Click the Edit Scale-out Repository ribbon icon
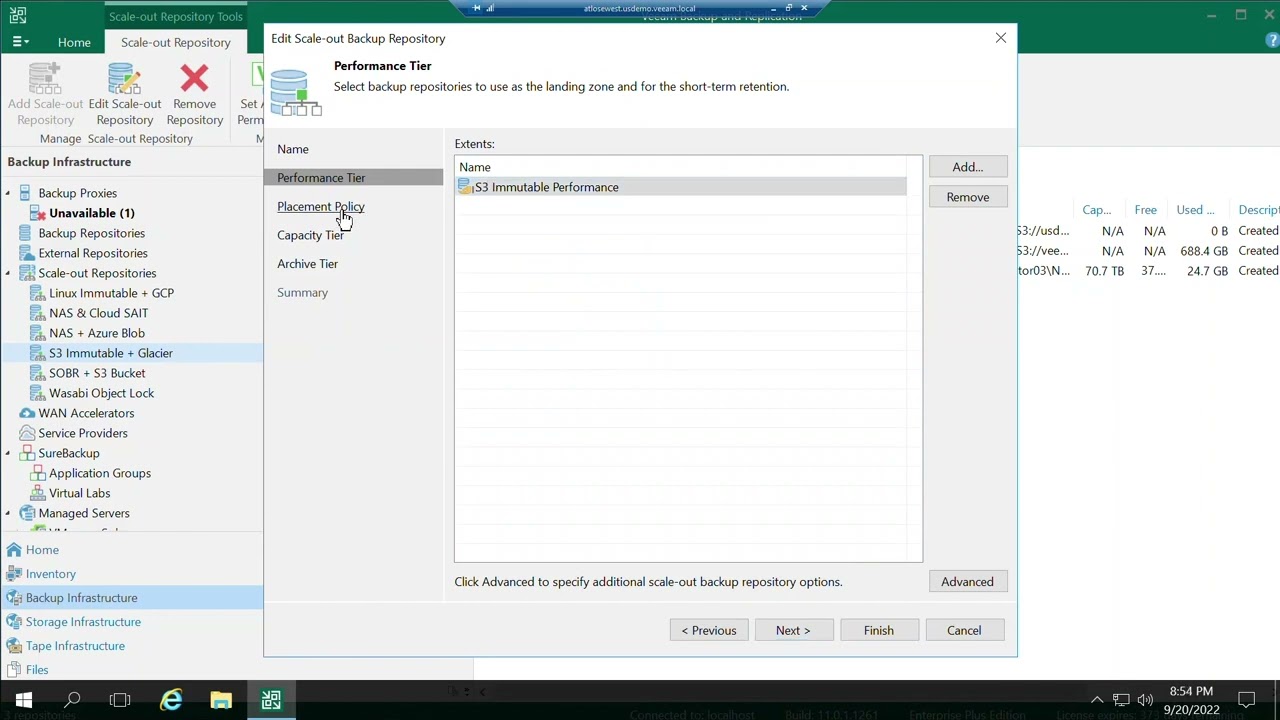 (x=124, y=78)
